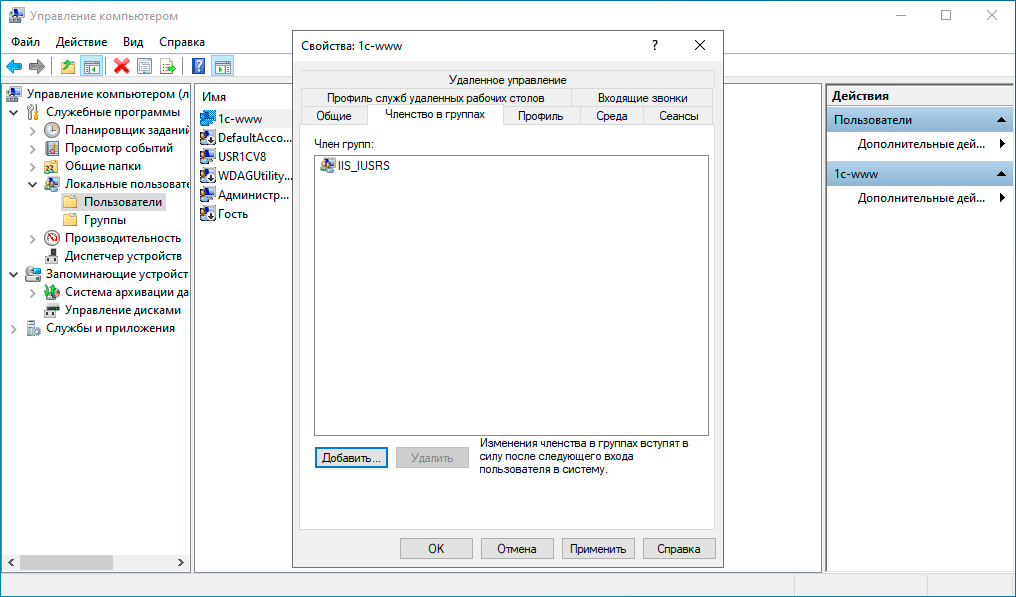Image resolution: width=1016 pixels, height=597 pixels.
Task: Open Дополнительные действия under 1c-www
Action: pos(921,198)
